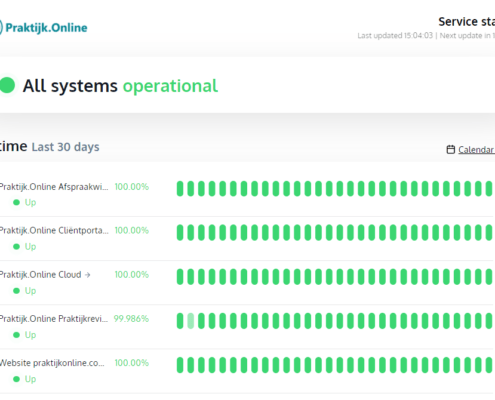Open the Praktijk.Online Afspraakwi... monitor
The image size is (495, 400).
tap(54, 187)
